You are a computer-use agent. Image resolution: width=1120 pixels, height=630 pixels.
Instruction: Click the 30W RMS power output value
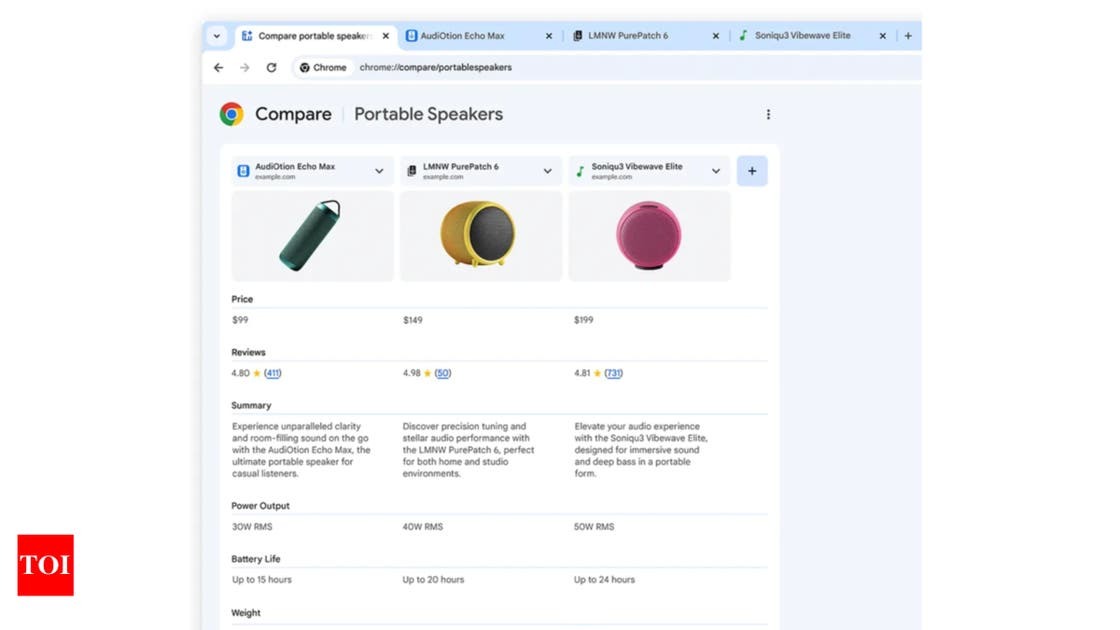click(x=252, y=526)
